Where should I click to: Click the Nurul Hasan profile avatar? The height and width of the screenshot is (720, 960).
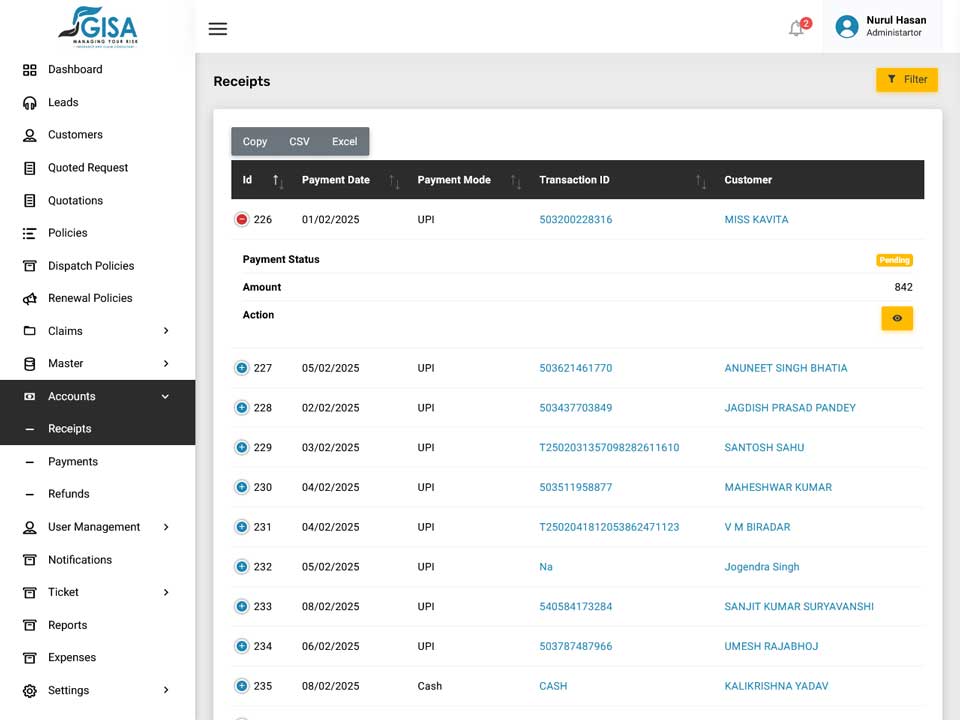click(x=847, y=26)
